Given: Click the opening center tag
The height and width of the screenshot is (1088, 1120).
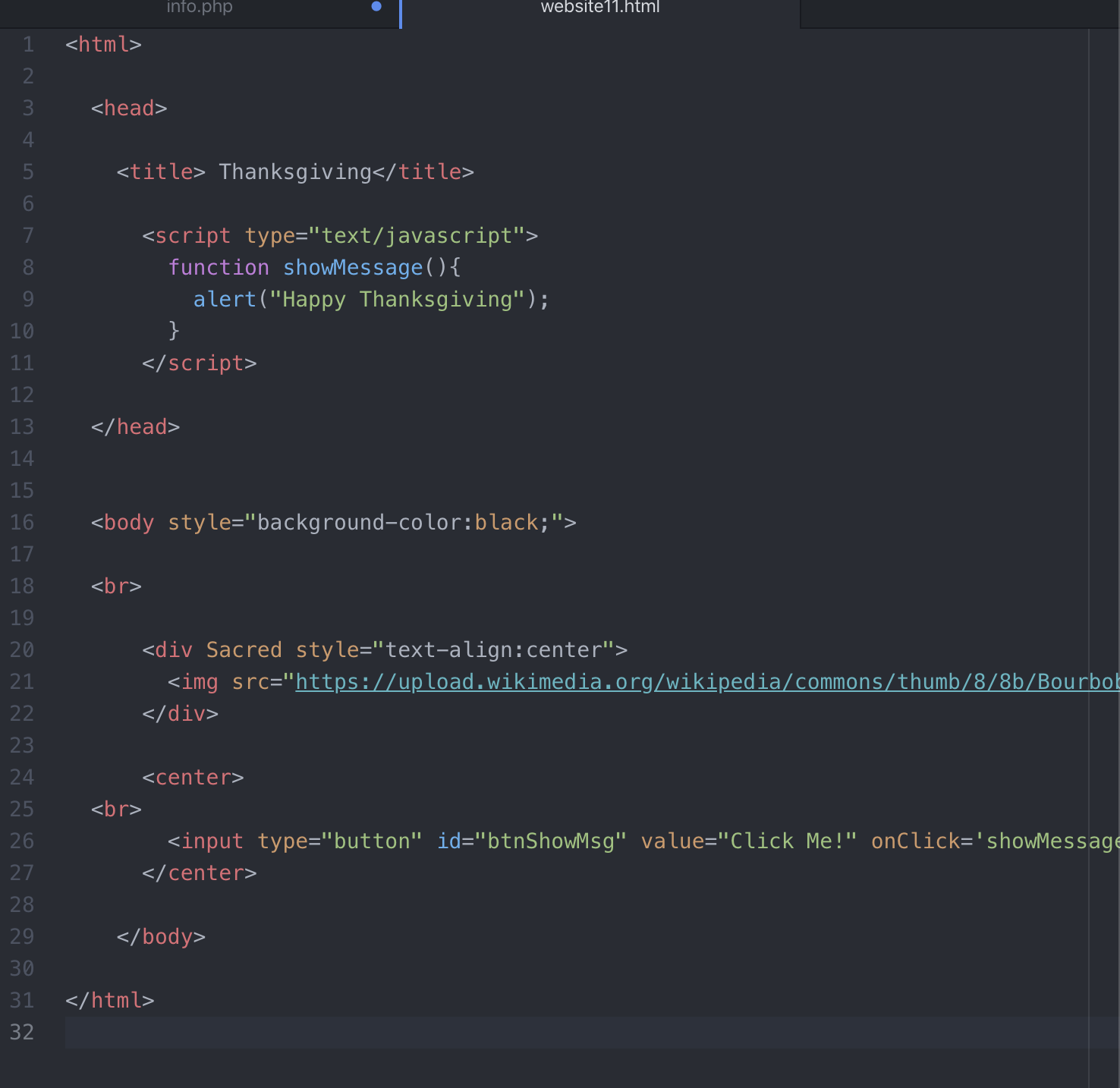Looking at the screenshot, I should (193, 778).
